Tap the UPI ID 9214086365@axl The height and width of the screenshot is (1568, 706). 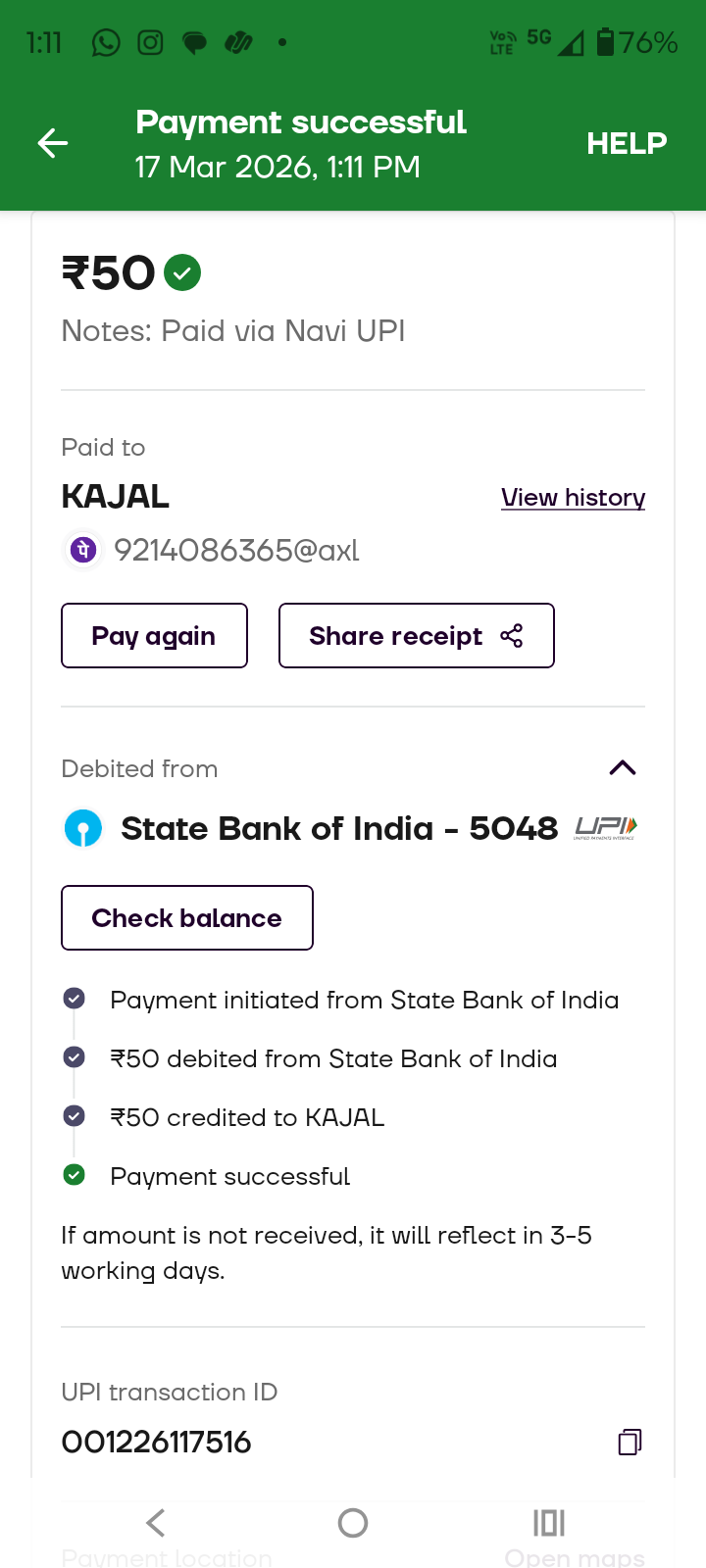click(236, 551)
